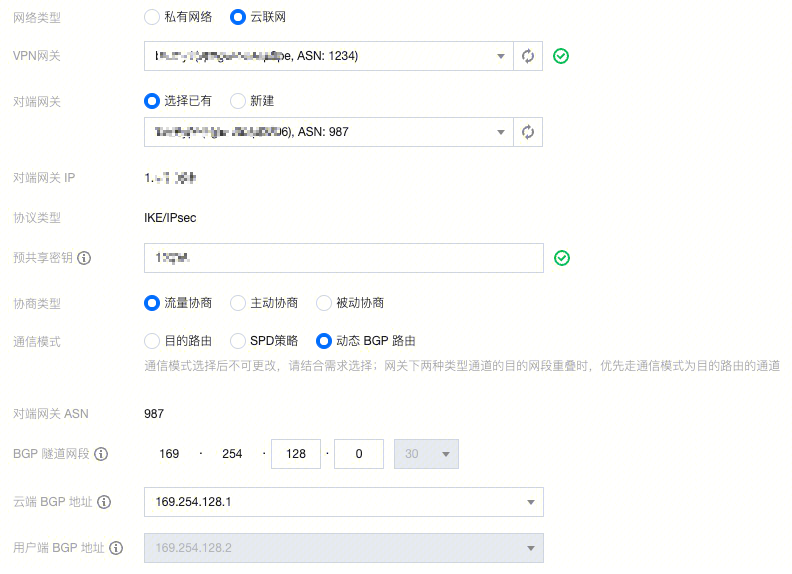
Task: Click the BGP tunnel third octet field 128
Action: (296, 454)
